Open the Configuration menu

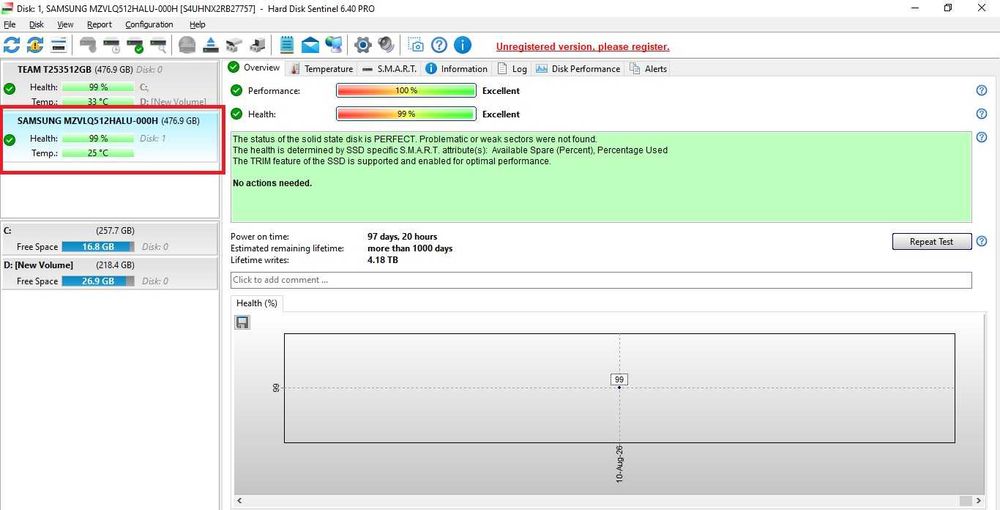click(x=149, y=24)
